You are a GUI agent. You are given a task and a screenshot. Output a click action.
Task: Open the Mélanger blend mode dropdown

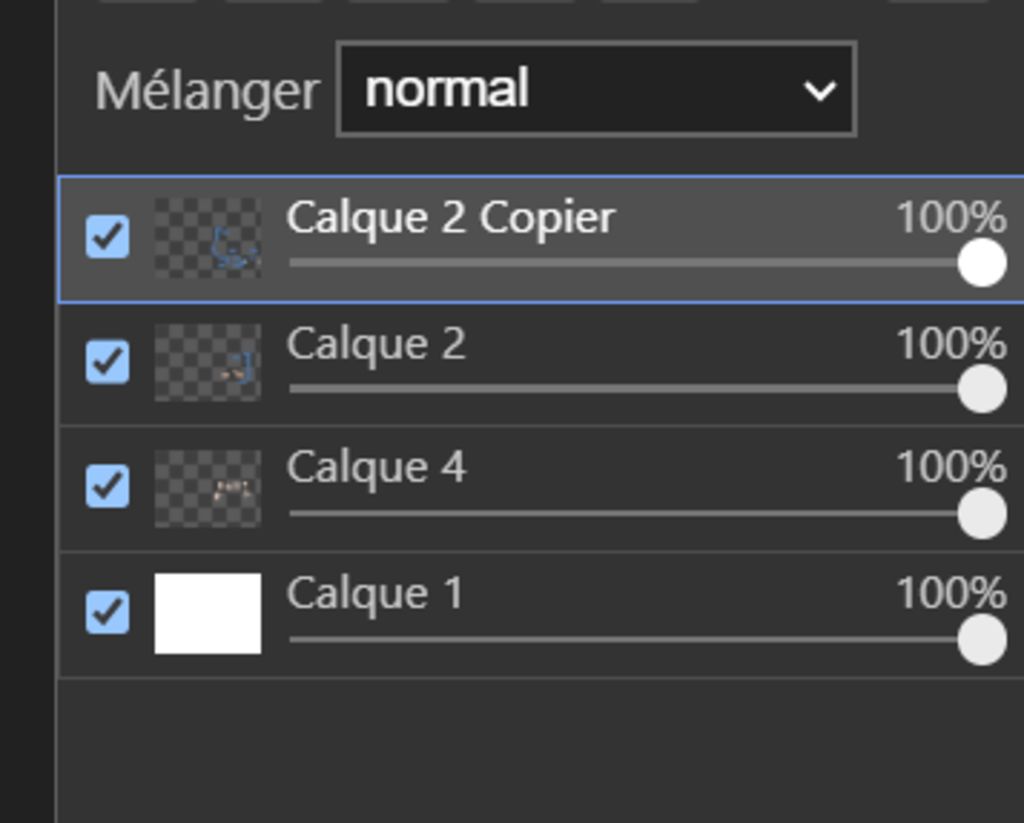(596, 89)
